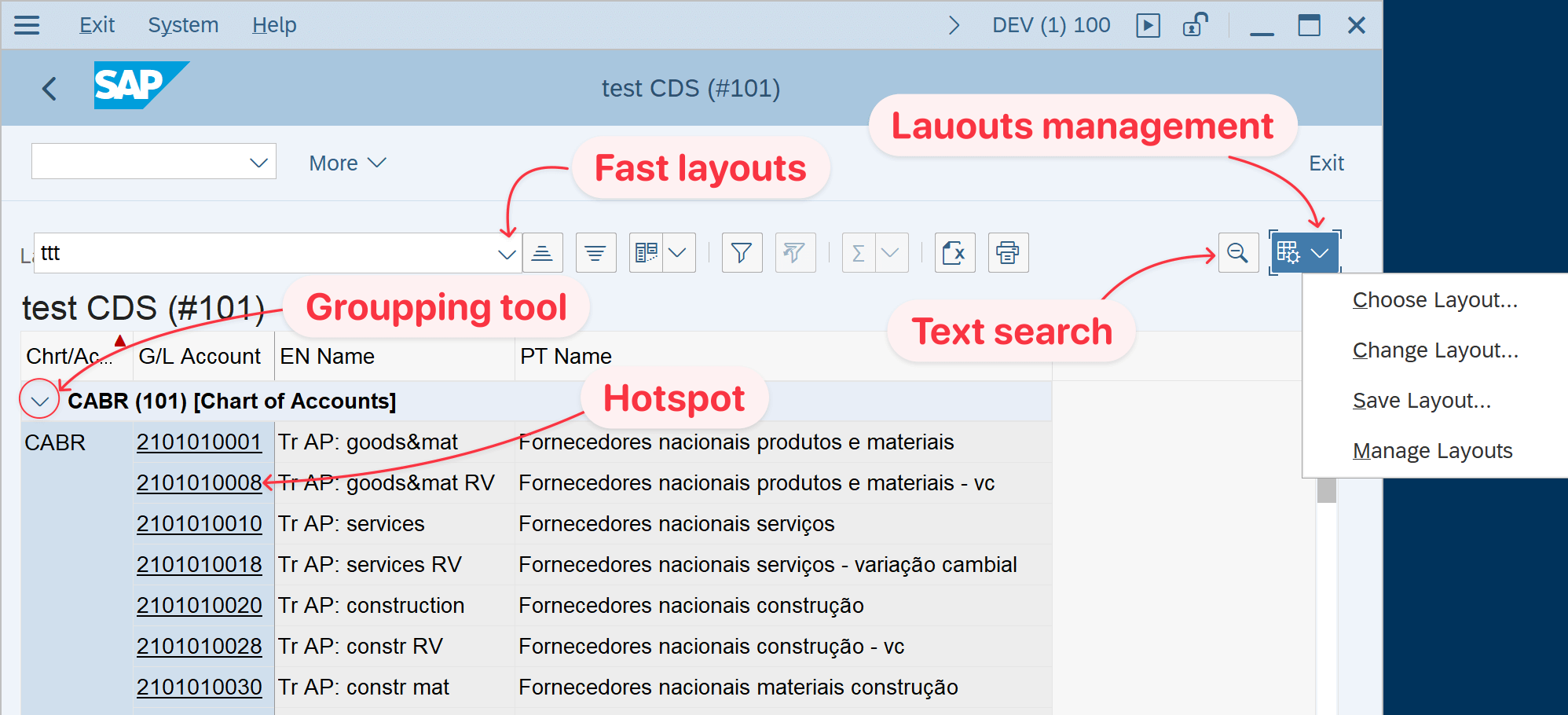Open the layout dropdown showing ttt
This screenshot has height=715, width=1568.
coord(505,253)
